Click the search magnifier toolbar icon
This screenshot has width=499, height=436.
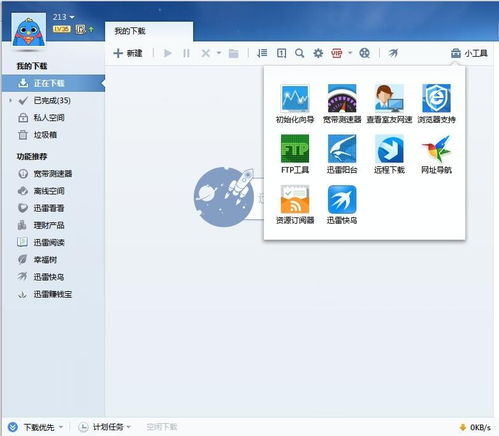click(x=299, y=53)
